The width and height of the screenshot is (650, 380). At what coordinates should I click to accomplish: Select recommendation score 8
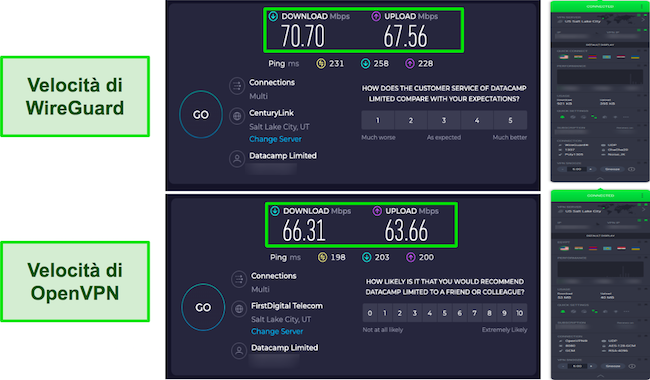[489, 313]
